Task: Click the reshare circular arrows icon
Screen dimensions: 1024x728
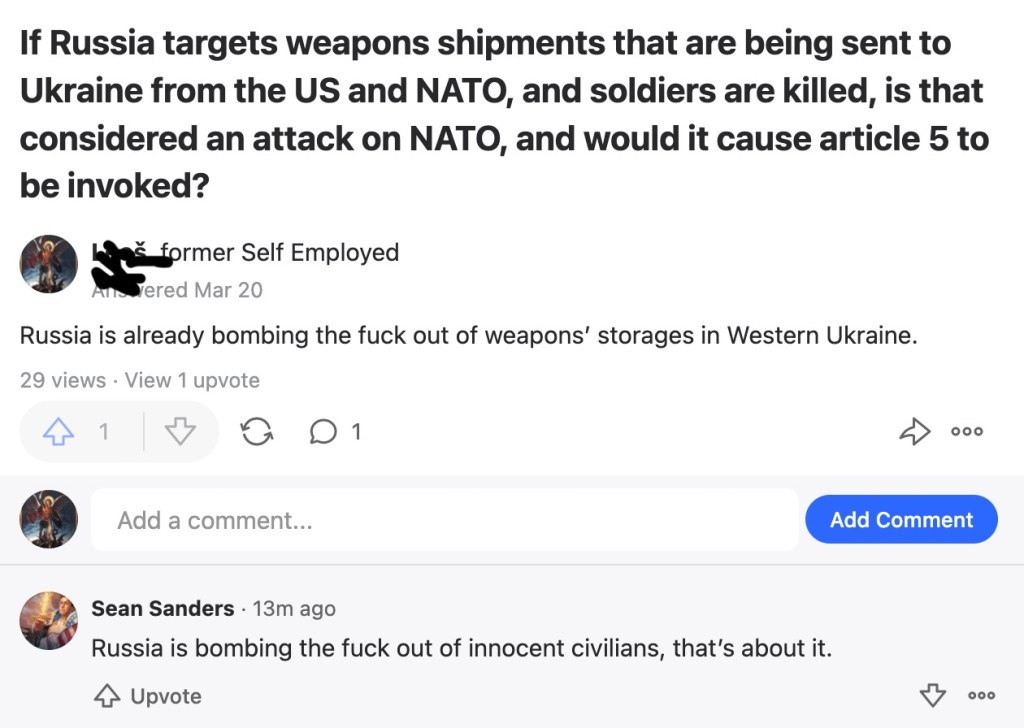Action: (x=257, y=432)
